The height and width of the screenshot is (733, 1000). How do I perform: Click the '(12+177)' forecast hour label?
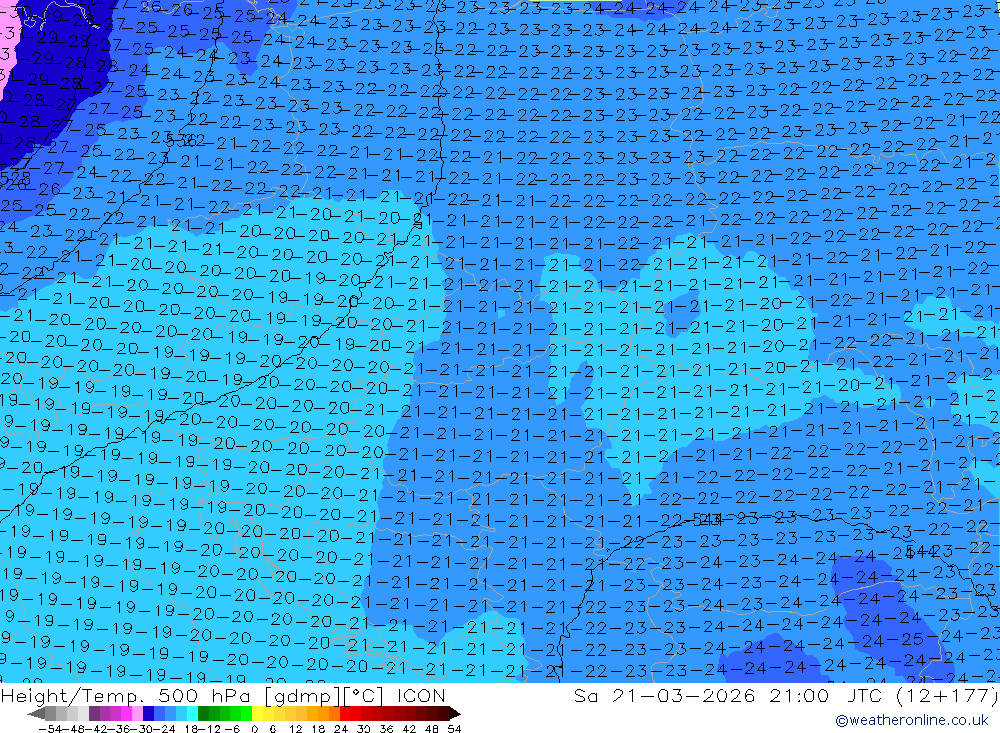coord(948,695)
